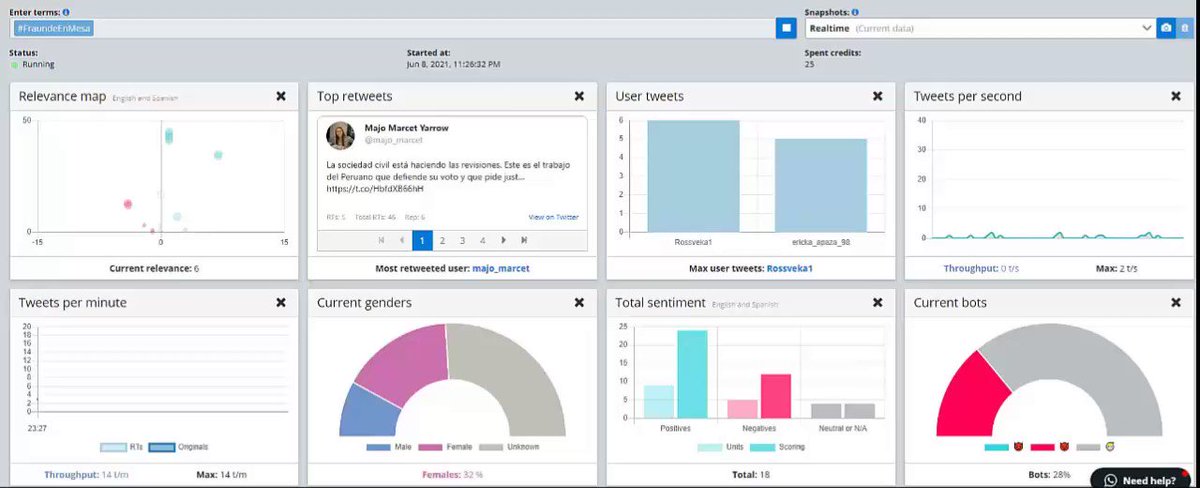Image resolution: width=1200 pixels, height=488 pixels.
Task: Close the Current genders panel
Action: 579,302
